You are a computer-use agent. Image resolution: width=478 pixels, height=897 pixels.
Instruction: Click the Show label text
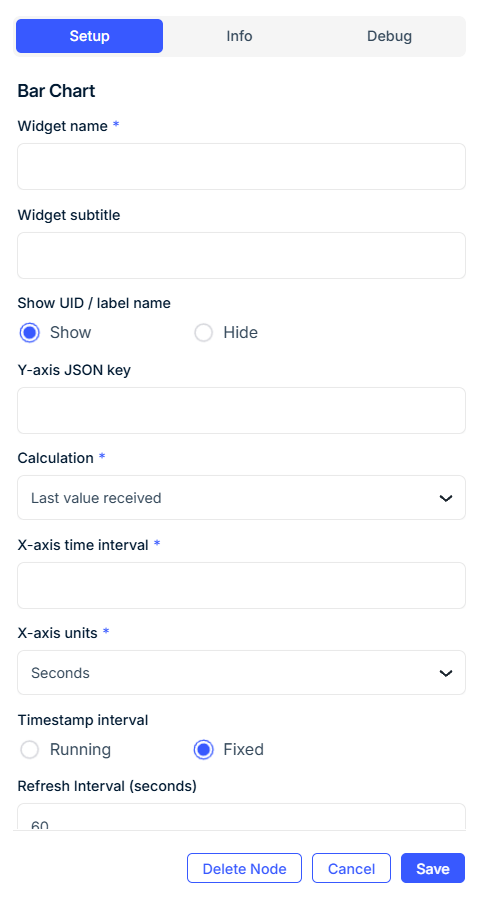click(x=70, y=332)
